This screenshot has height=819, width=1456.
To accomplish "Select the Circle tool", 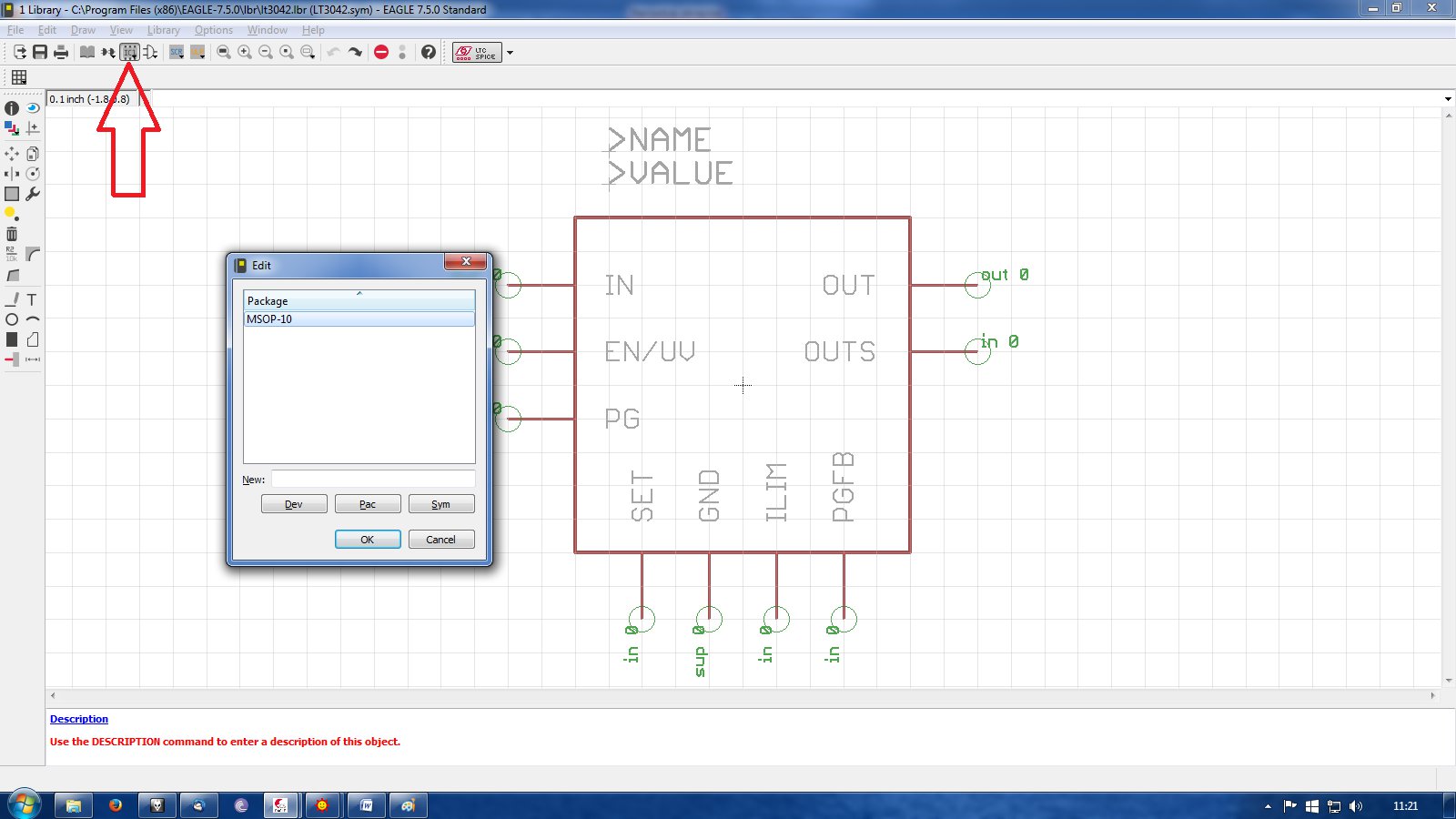I will coord(12,319).
